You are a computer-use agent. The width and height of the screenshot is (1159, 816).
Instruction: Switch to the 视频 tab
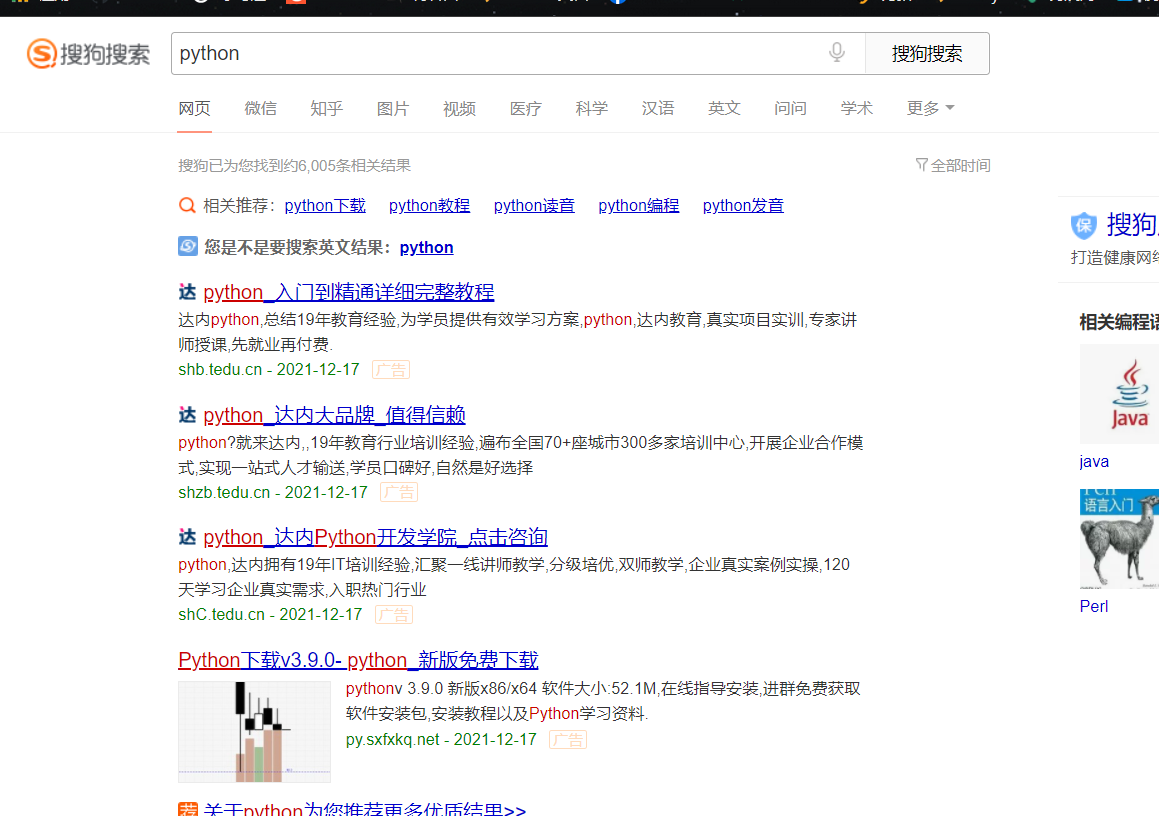pyautogui.click(x=459, y=109)
